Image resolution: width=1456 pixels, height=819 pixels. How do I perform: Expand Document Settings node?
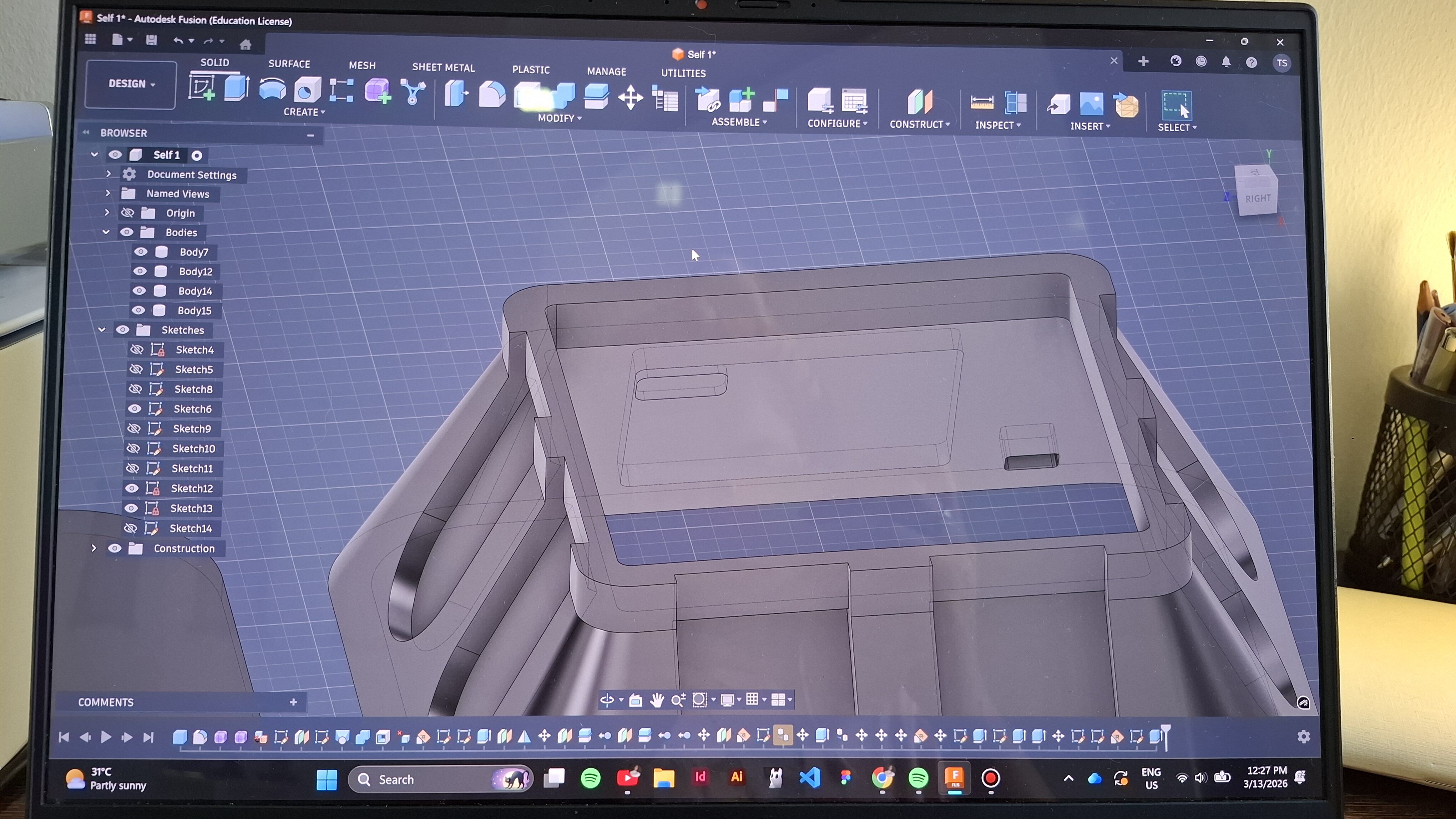pyautogui.click(x=108, y=174)
